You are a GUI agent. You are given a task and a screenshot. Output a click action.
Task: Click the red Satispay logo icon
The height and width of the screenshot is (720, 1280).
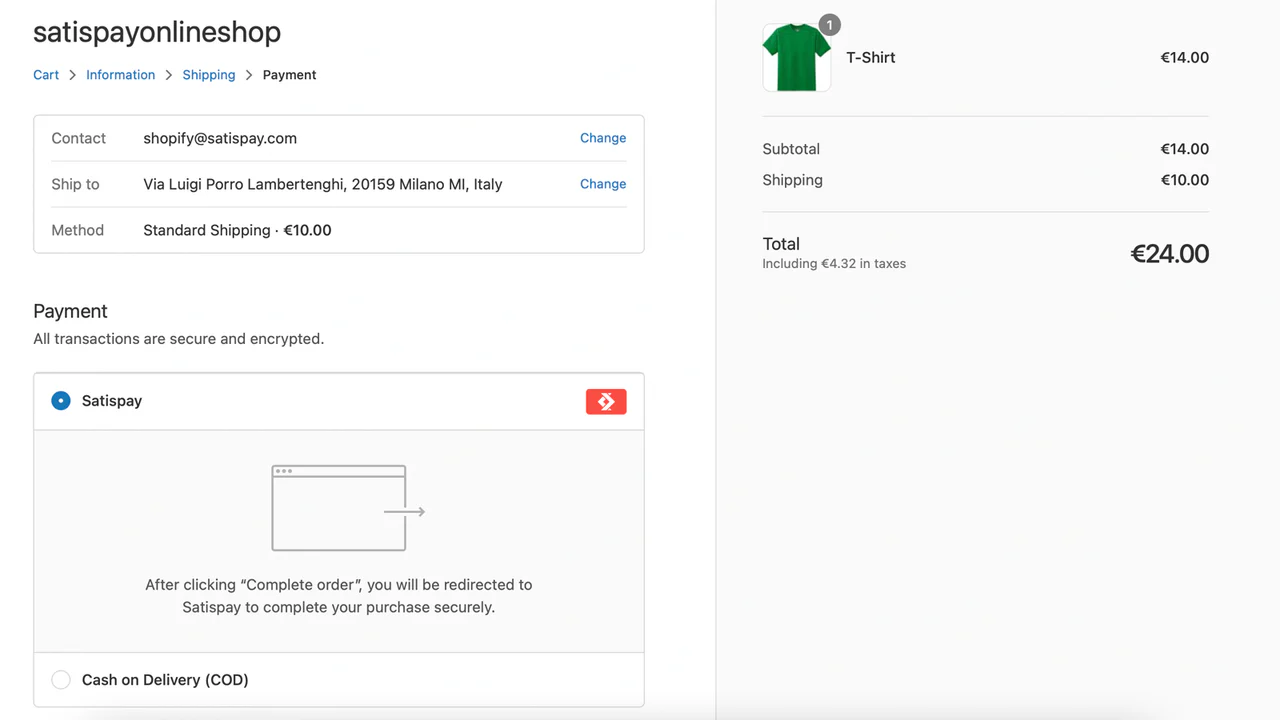[606, 401]
